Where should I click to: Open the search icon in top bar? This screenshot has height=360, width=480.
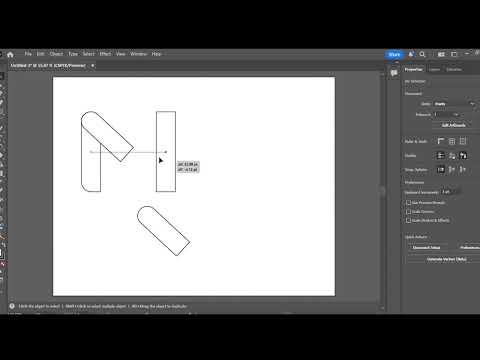[422, 54]
